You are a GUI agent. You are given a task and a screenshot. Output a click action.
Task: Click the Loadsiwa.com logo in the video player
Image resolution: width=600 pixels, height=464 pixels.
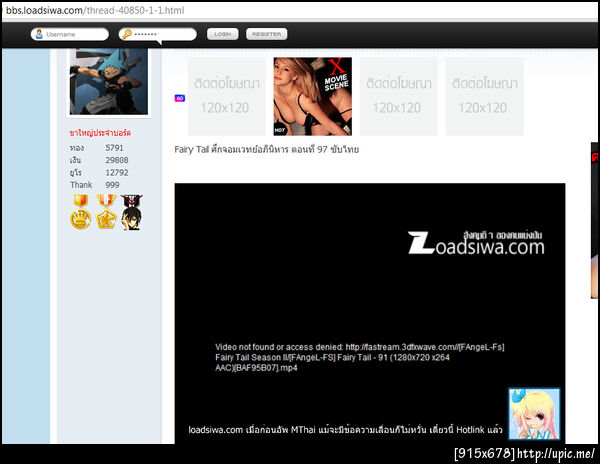tap(476, 243)
